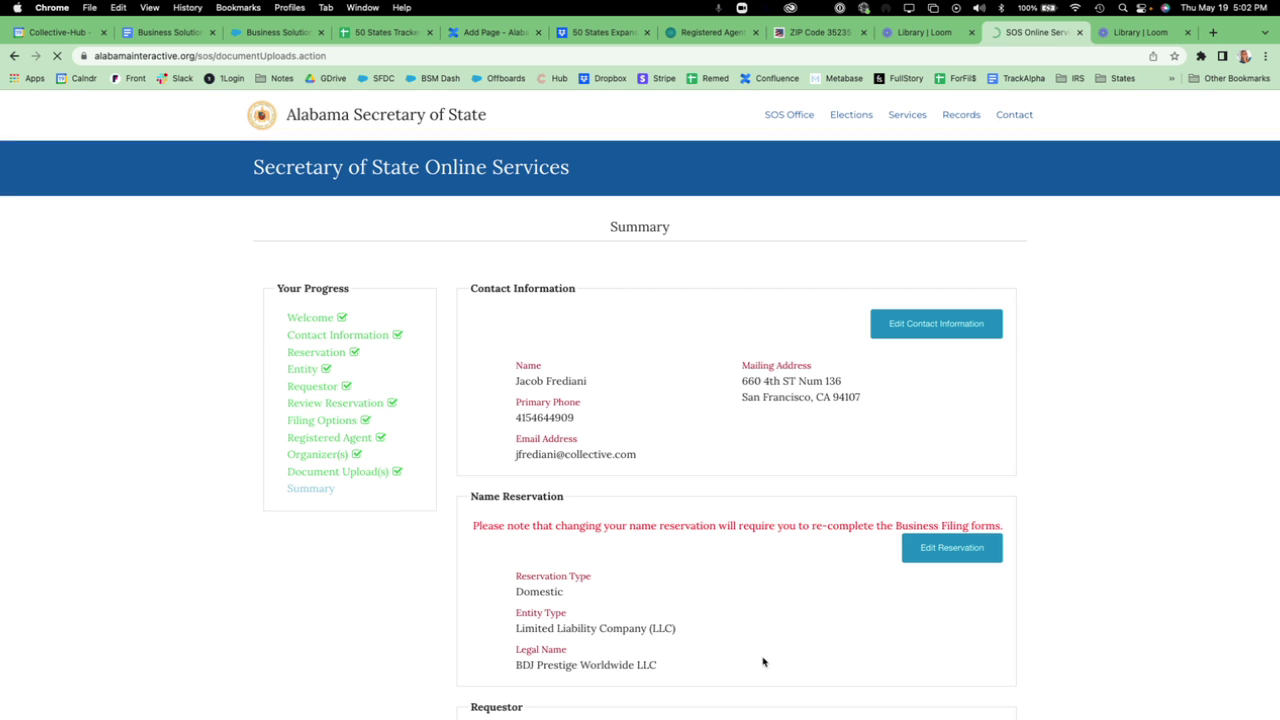Open the tab search dropdown arrow
This screenshot has width=1280, height=720.
pos(1265,32)
